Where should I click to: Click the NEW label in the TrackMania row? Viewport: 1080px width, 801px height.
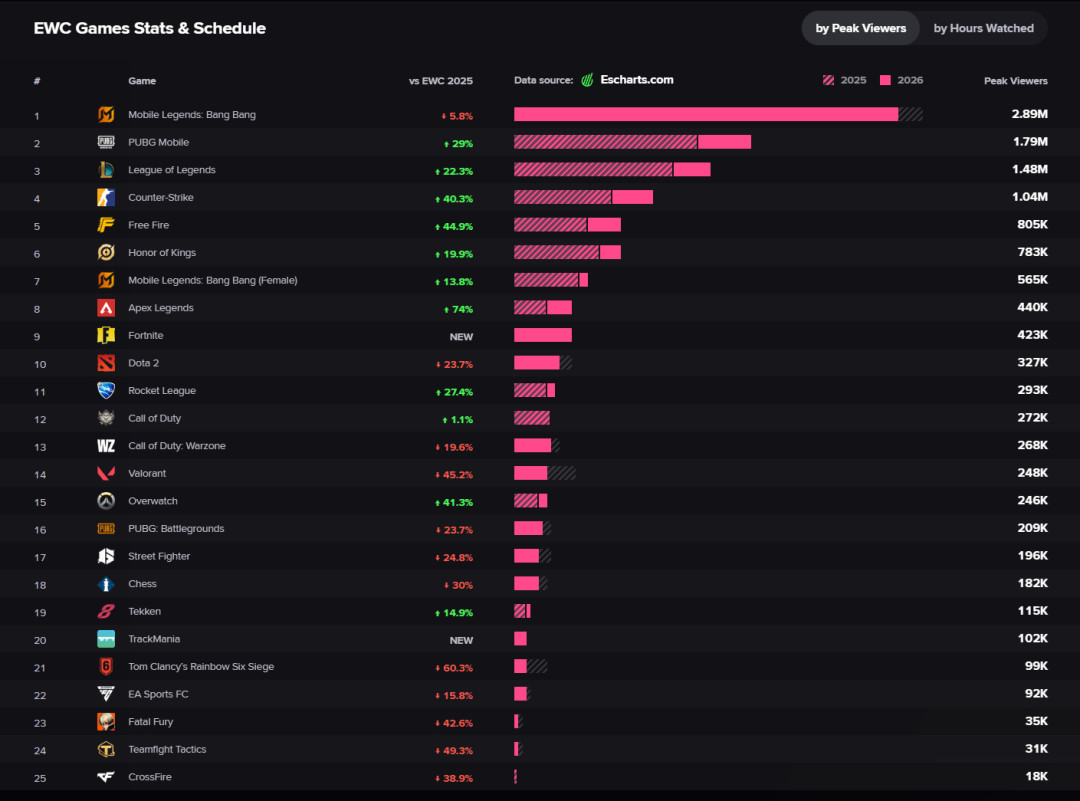click(x=461, y=640)
